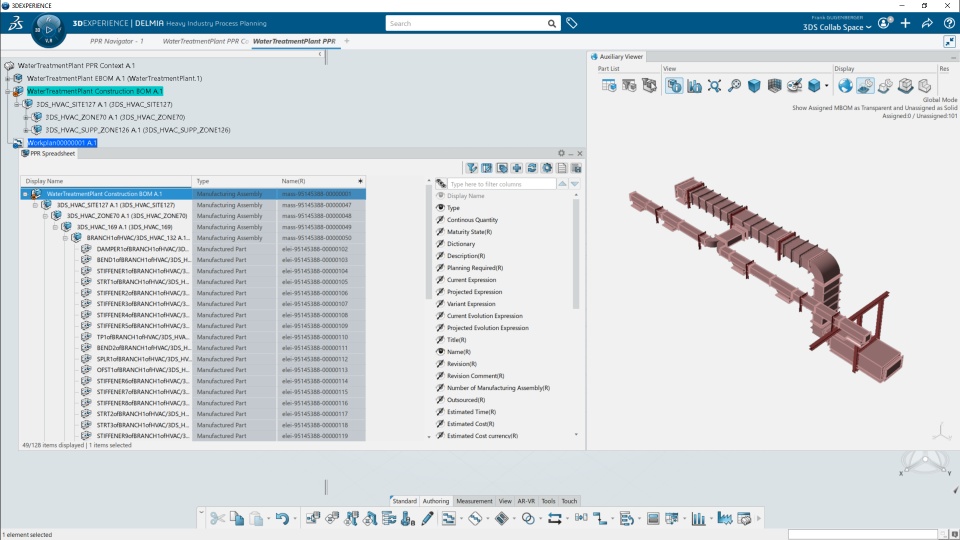Switch to AR-VR toolbar tab
Screen dimensions: 960x540
pyautogui.click(x=526, y=501)
